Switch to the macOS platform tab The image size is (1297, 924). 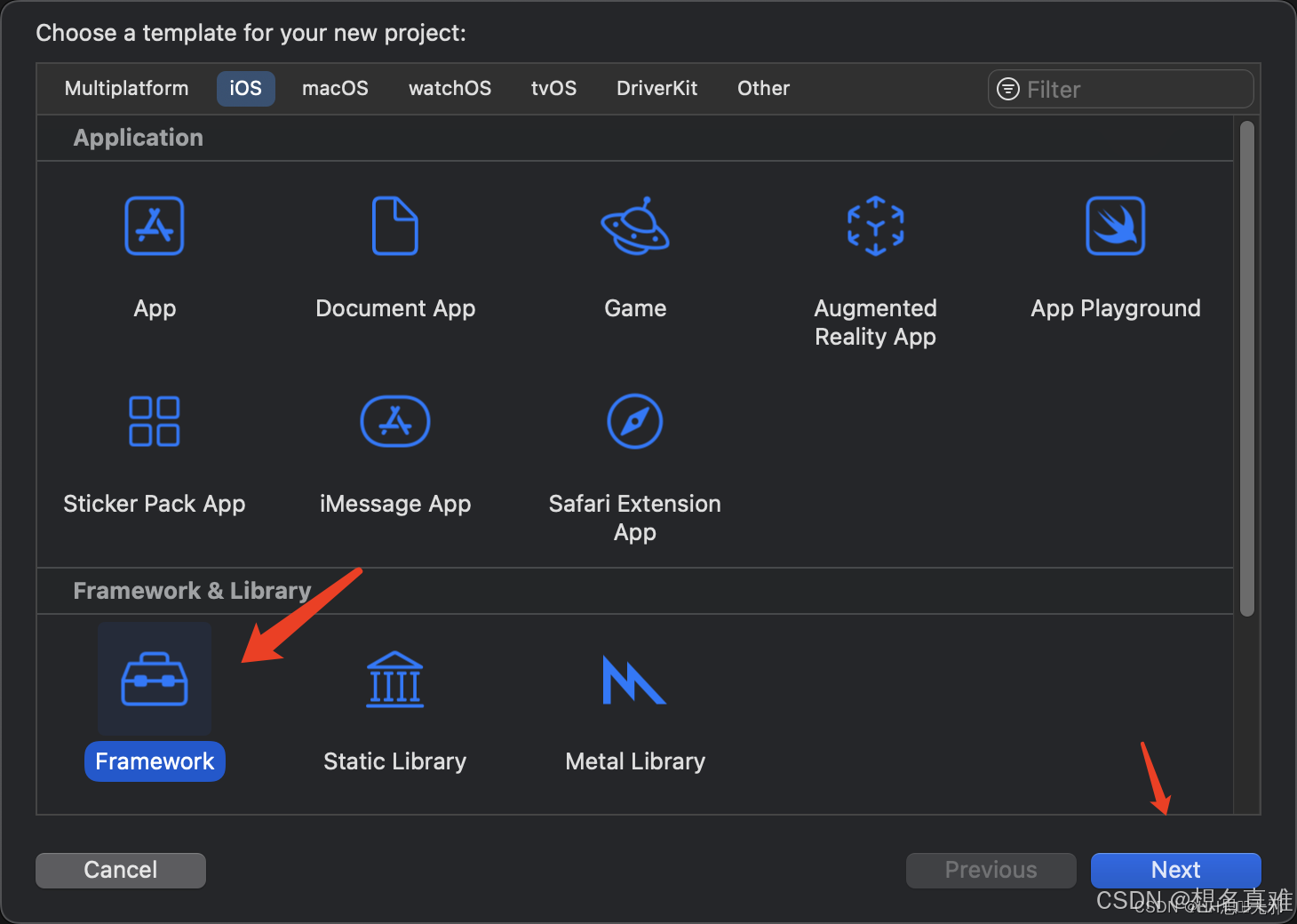coord(335,88)
